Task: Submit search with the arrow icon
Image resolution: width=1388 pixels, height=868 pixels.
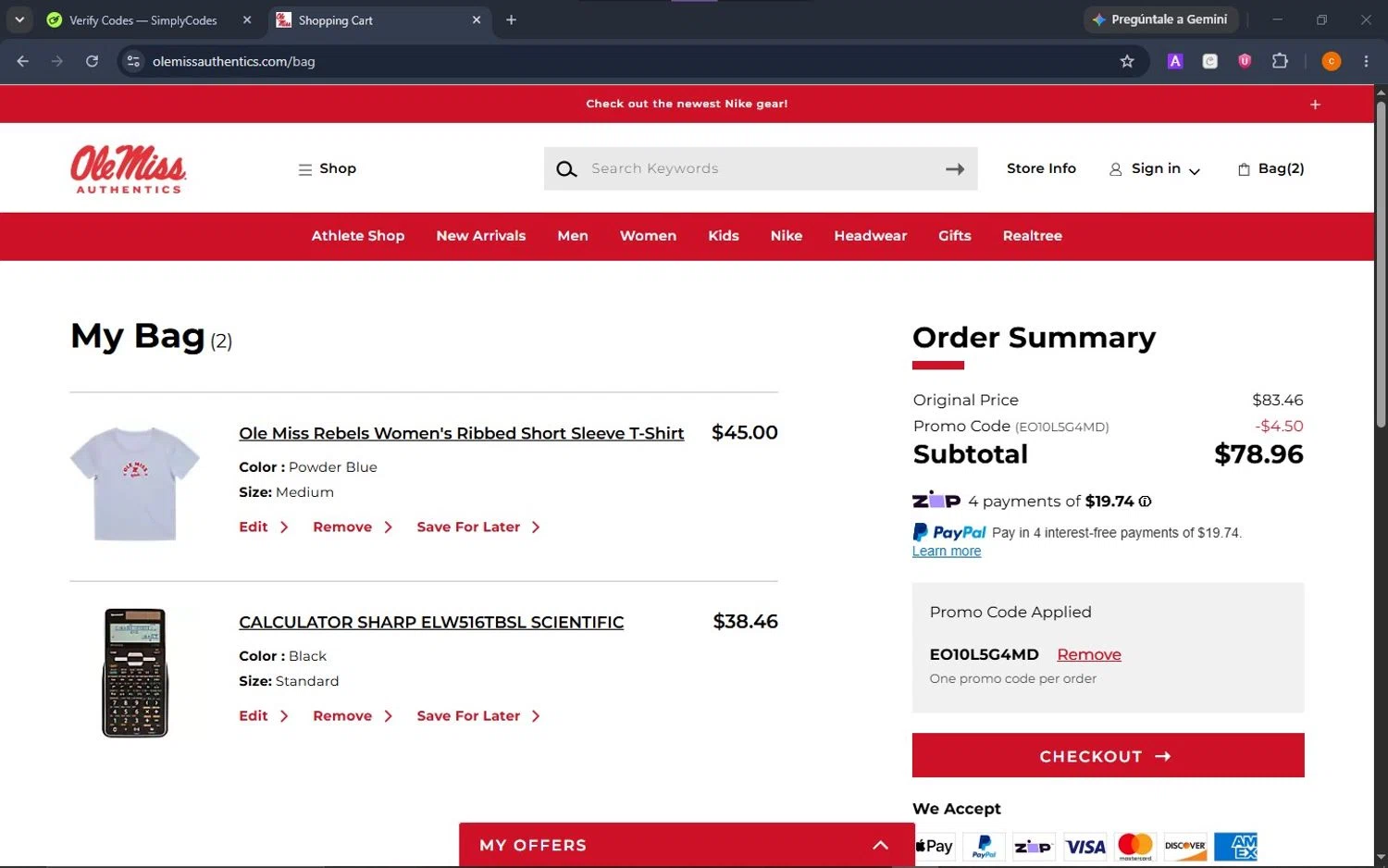Action: point(955,169)
